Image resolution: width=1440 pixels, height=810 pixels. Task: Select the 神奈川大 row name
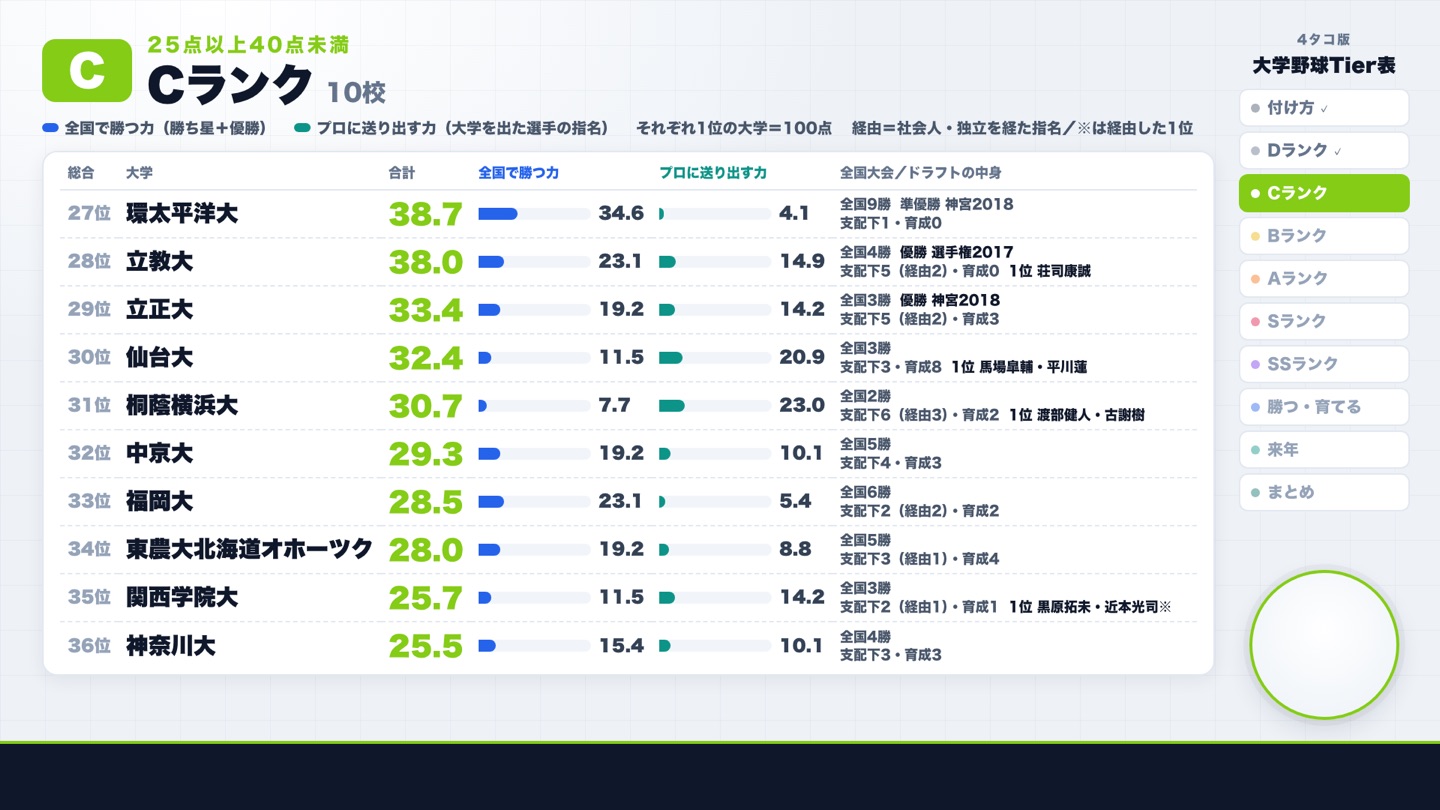point(171,646)
